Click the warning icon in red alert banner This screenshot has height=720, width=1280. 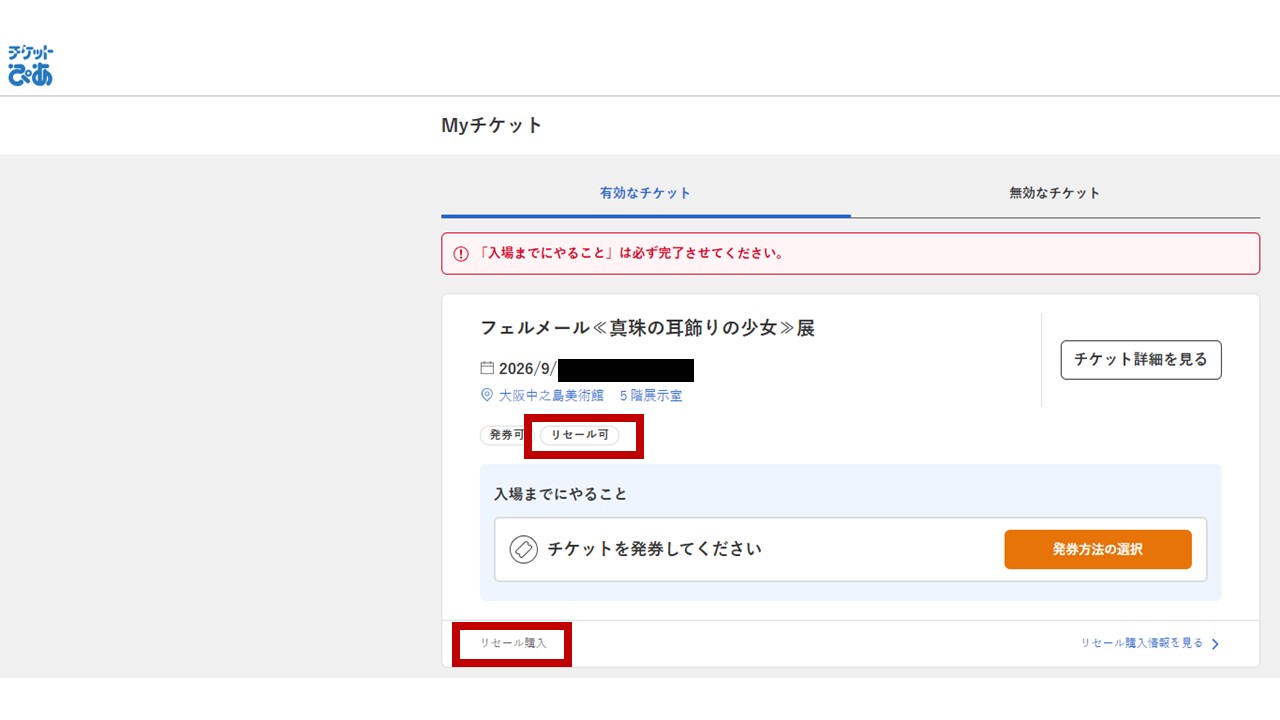pos(461,254)
